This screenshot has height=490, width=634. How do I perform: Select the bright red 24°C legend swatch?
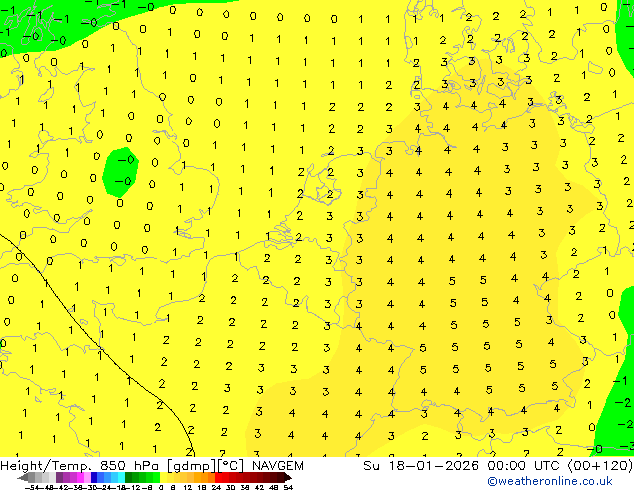click(x=218, y=478)
